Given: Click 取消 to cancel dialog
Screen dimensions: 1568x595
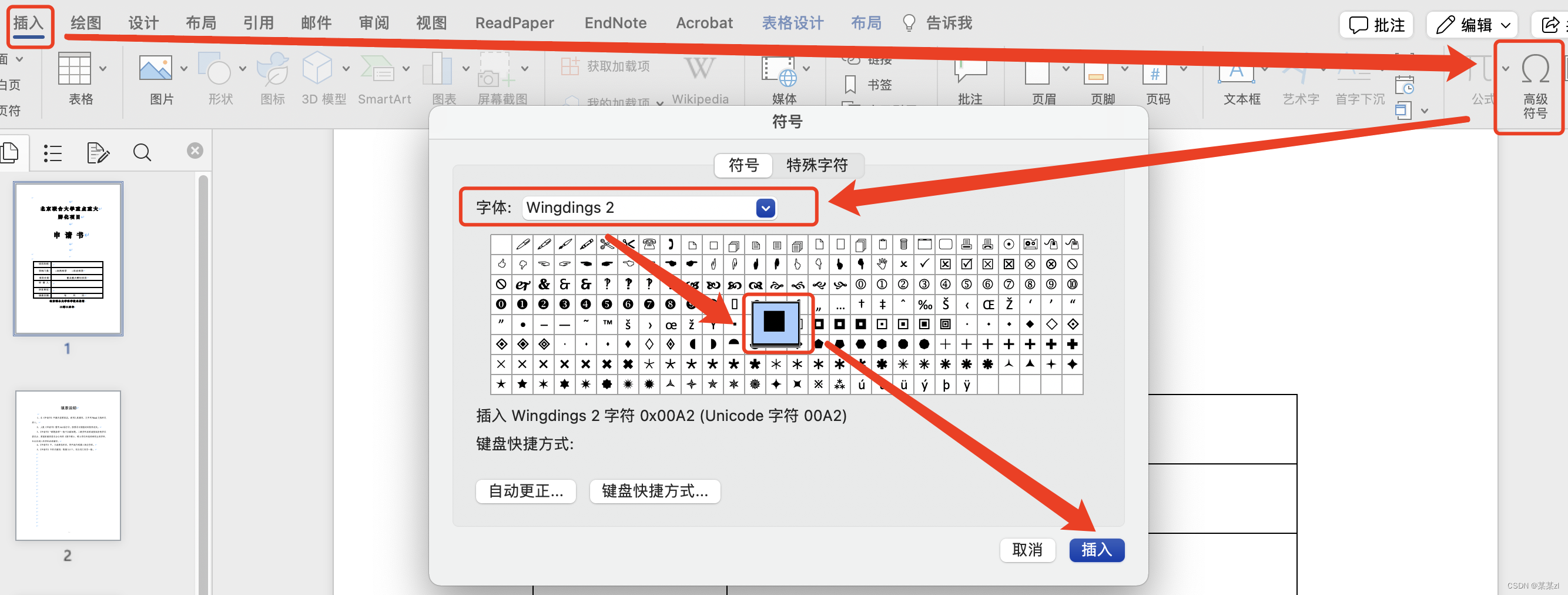Looking at the screenshot, I should (x=1027, y=550).
